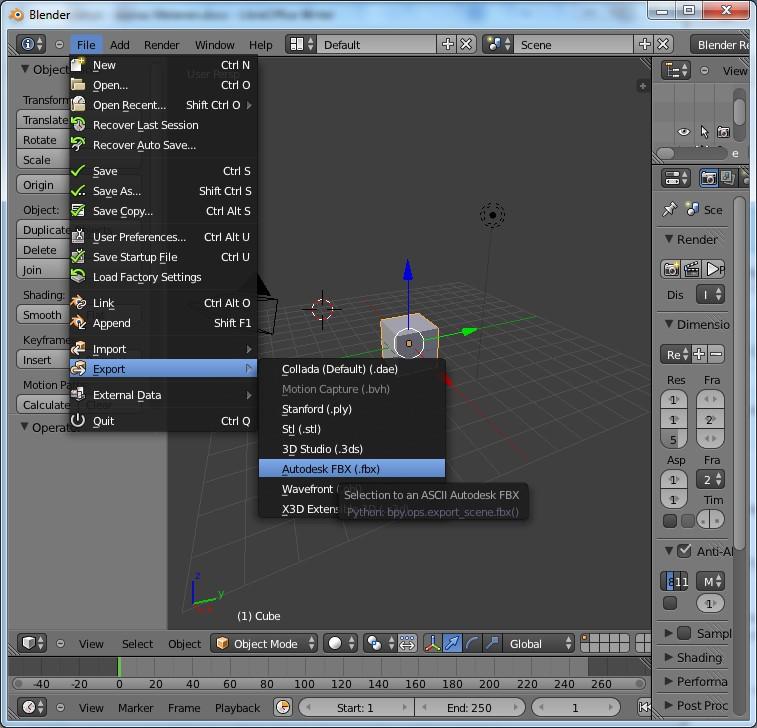Choose Collada (Default) (.dae) export
757x728 pixels.
pos(352,369)
